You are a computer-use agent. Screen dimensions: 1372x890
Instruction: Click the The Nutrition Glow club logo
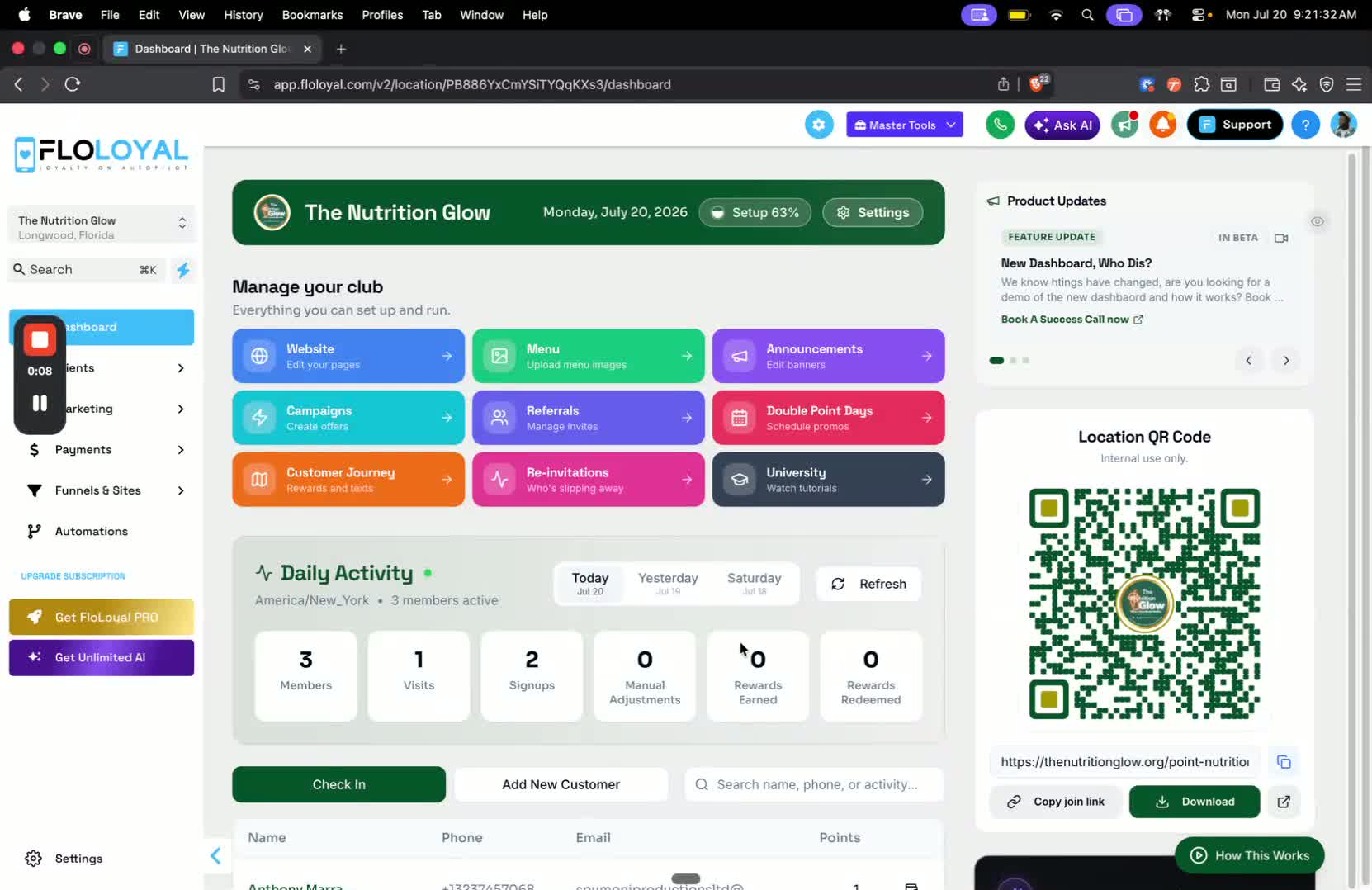(x=272, y=212)
